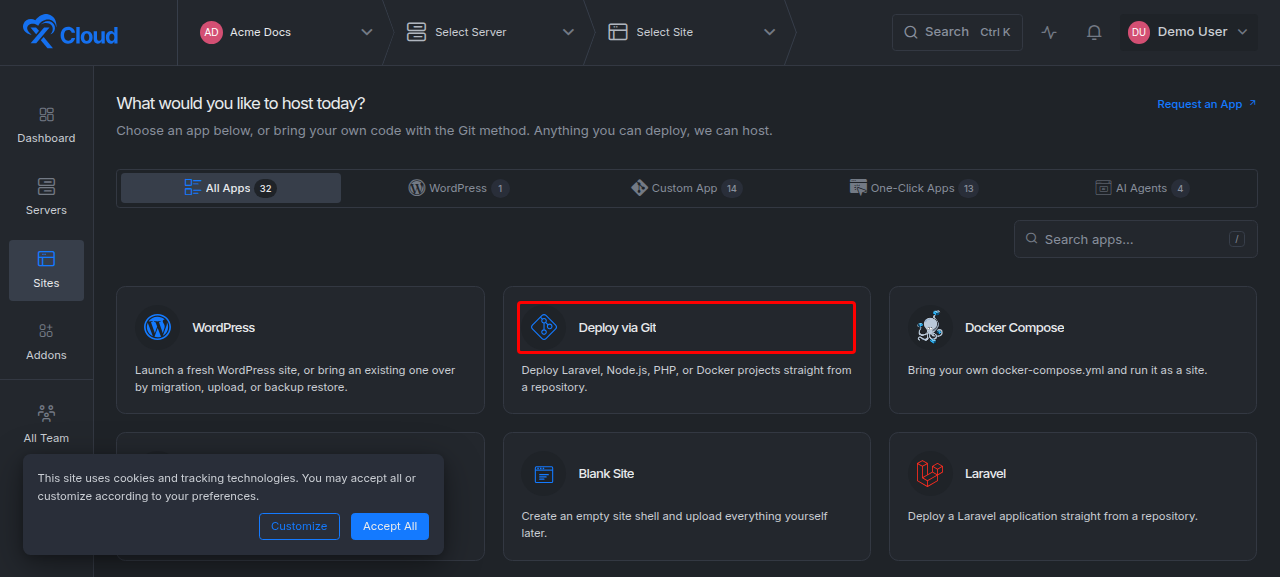Click the xCloud logo
Screen dimensions: 1280x577
[70, 33]
